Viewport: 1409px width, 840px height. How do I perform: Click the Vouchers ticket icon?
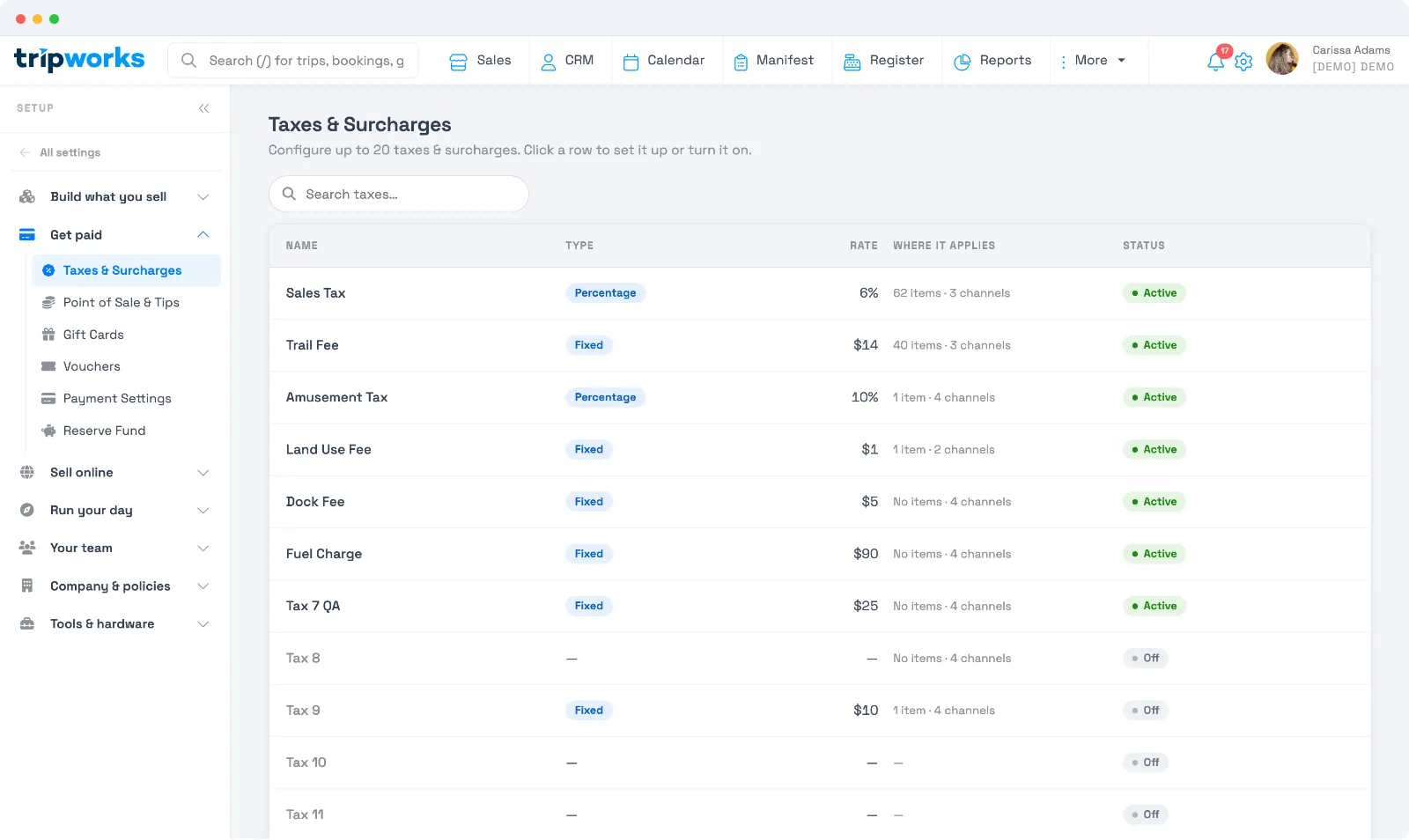click(48, 366)
